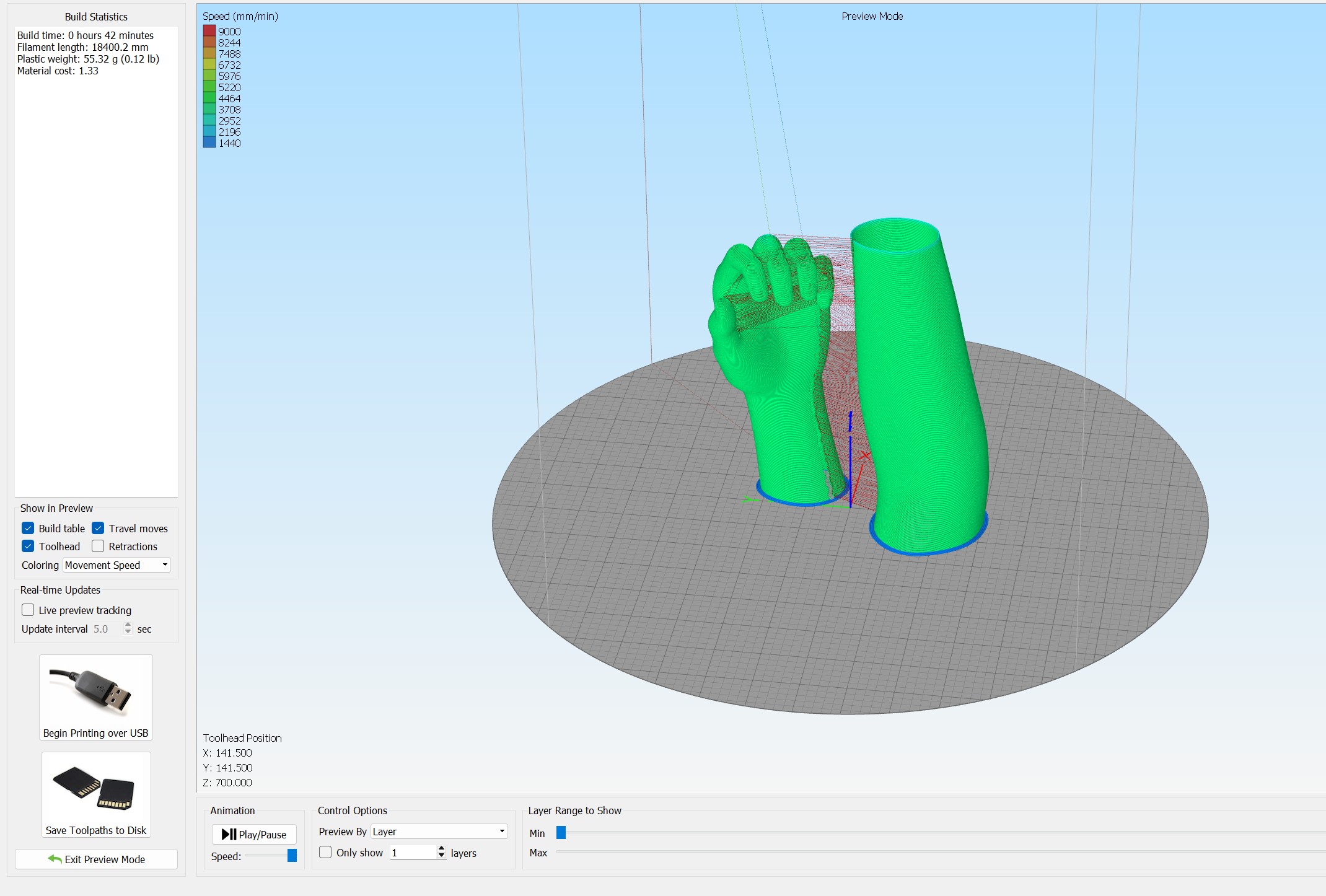Click the 'Filament length: 18400.2 mm' text
Image resolution: width=1326 pixels, height=896 pixels.
tap(83, 47)
